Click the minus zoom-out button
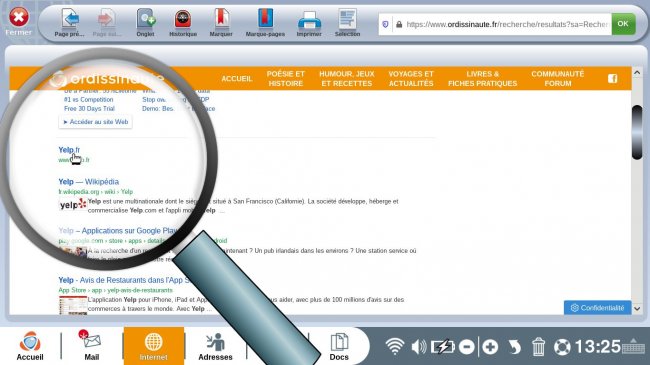 click(467, 347)
